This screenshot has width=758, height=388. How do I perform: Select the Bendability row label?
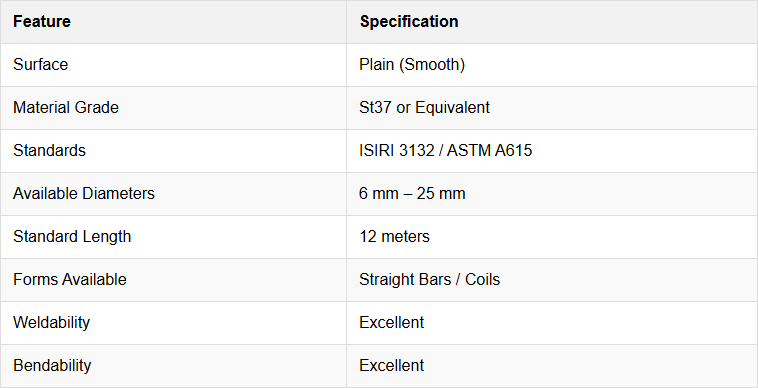(x=52, y=365)
